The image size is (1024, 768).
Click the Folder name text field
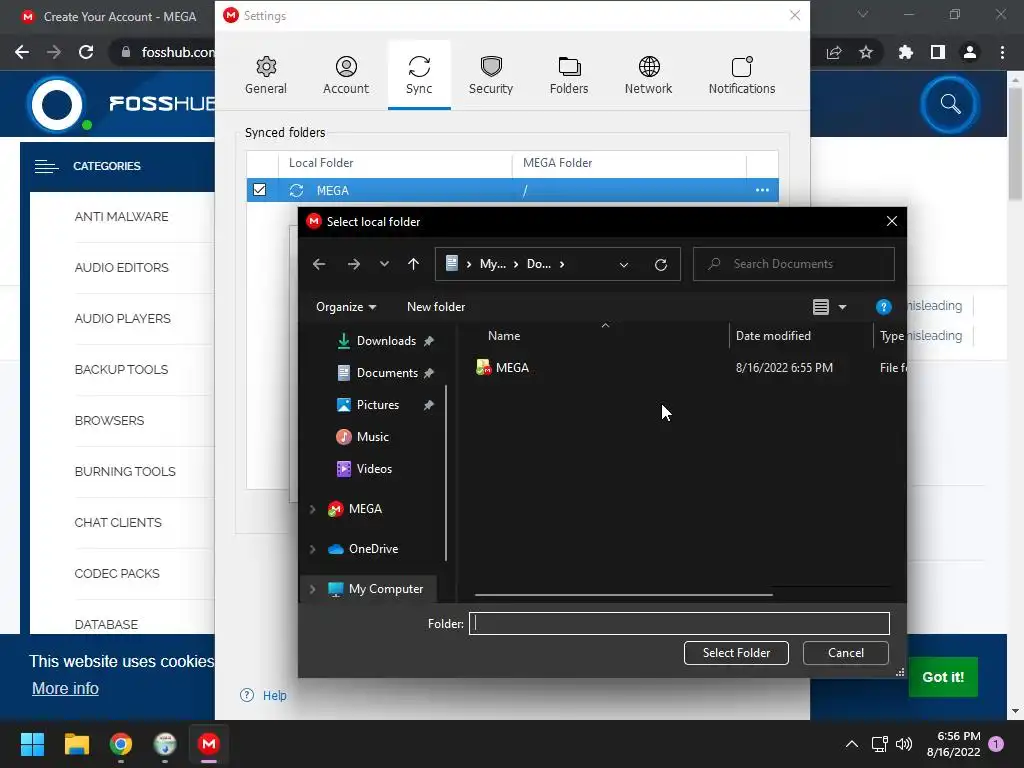click(x=679, y=624)
